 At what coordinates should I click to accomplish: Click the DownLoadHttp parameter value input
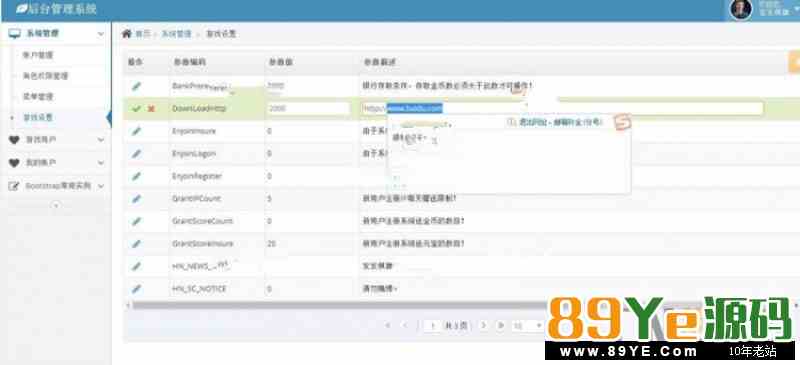point(309,108)
